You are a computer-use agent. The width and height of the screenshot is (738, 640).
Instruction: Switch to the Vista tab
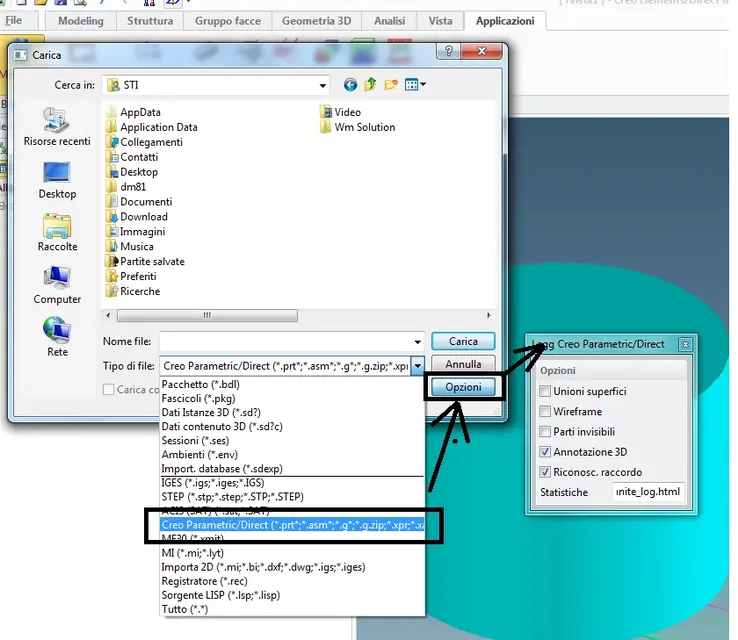pos(440,21)
